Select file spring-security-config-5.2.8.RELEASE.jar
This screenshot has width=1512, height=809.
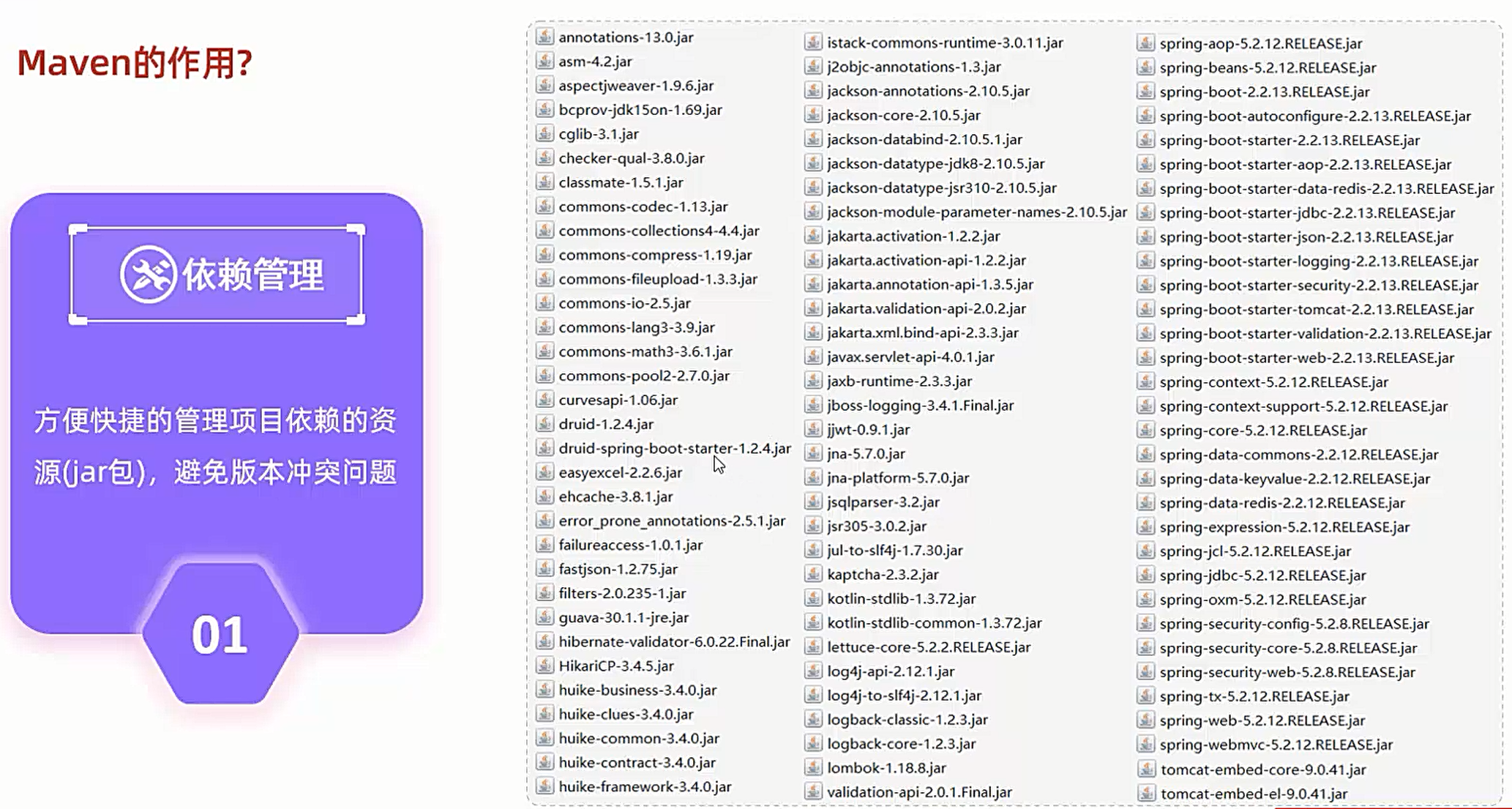click(1295, 622)
